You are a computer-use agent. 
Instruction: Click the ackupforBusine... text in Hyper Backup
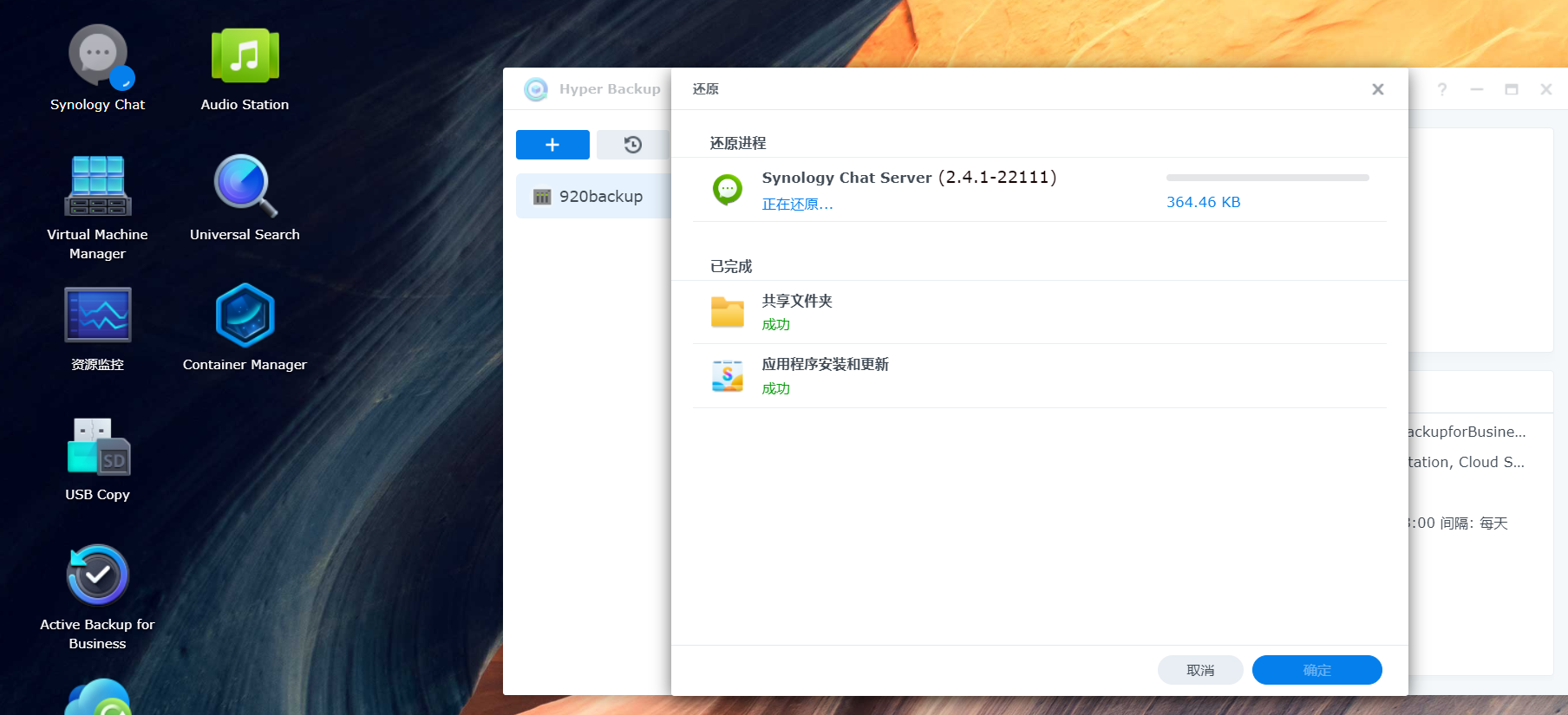[1467, 432]
